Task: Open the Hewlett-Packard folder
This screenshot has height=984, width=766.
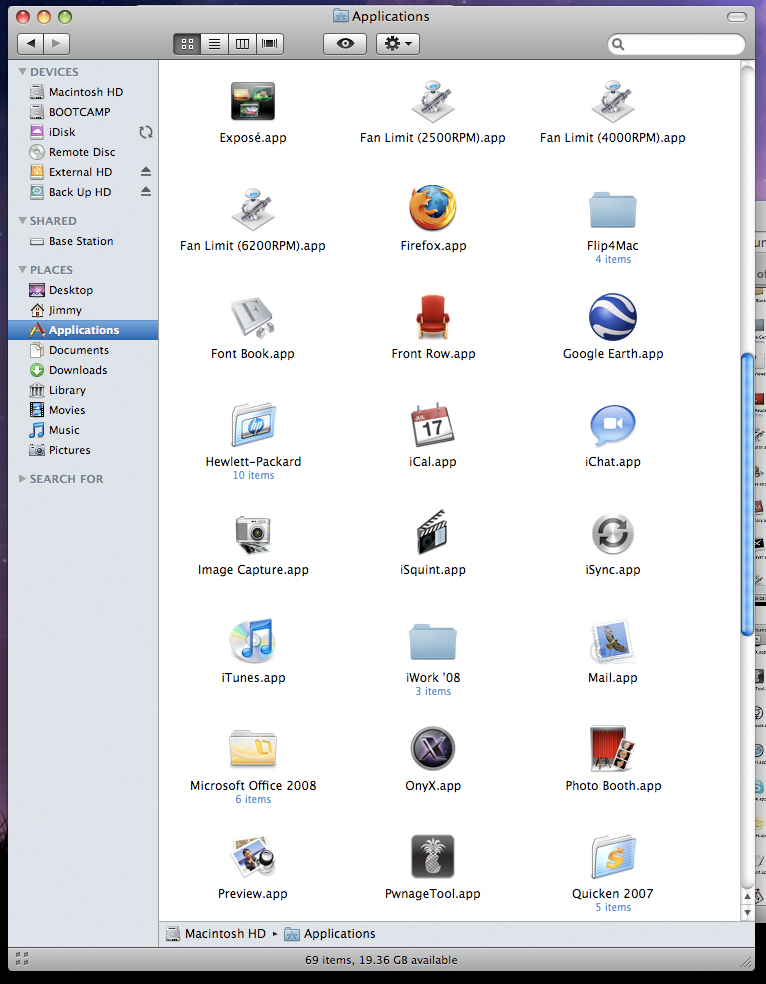Action: coord(253,425)
